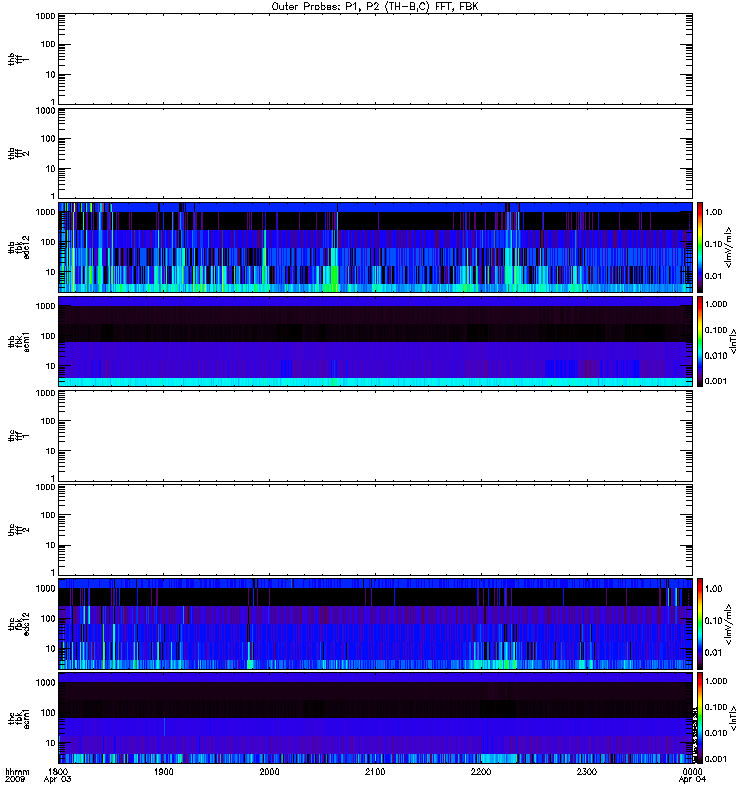Select the "thb fff 1" panel axis label
The width and height of the screenshot is (750, 800).
point(19,59)
